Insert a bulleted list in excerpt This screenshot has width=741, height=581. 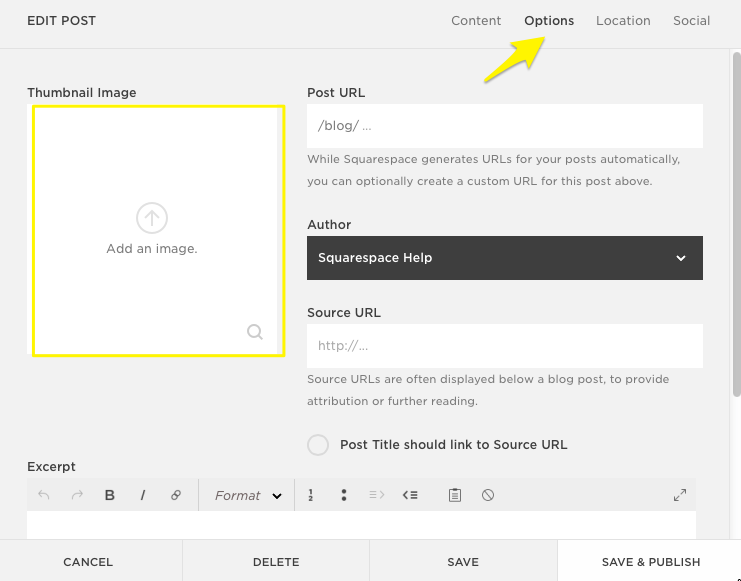click(344, 495)
